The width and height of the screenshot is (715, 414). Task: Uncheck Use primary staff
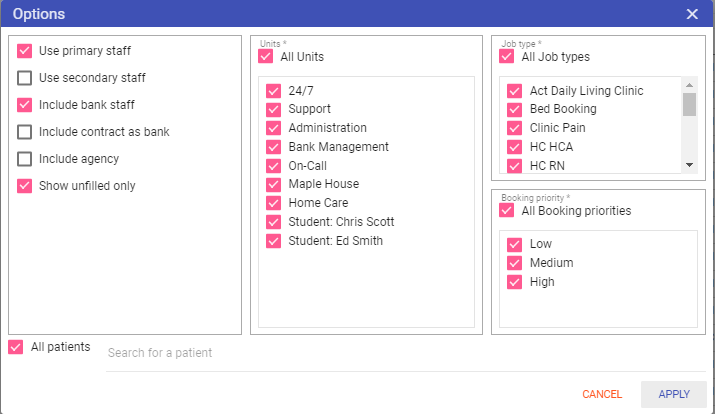[x=25, y=51]
